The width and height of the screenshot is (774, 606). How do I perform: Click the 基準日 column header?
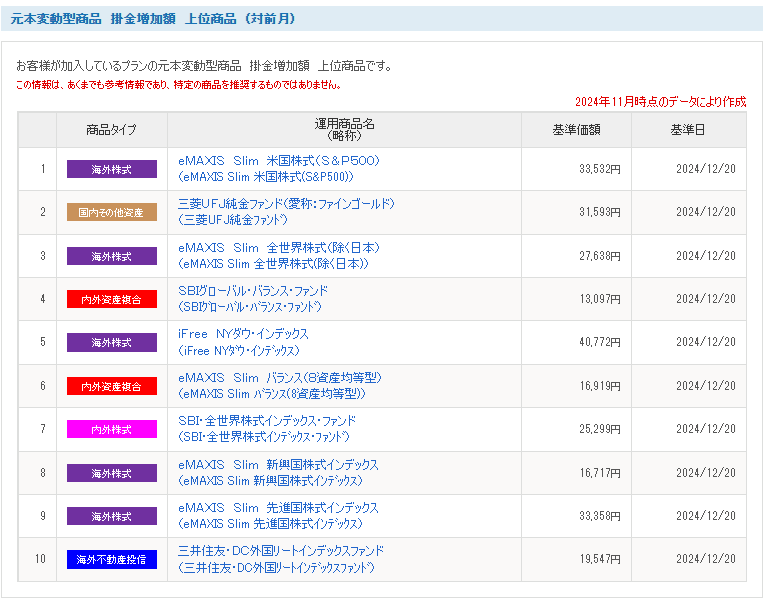point(688,130)
